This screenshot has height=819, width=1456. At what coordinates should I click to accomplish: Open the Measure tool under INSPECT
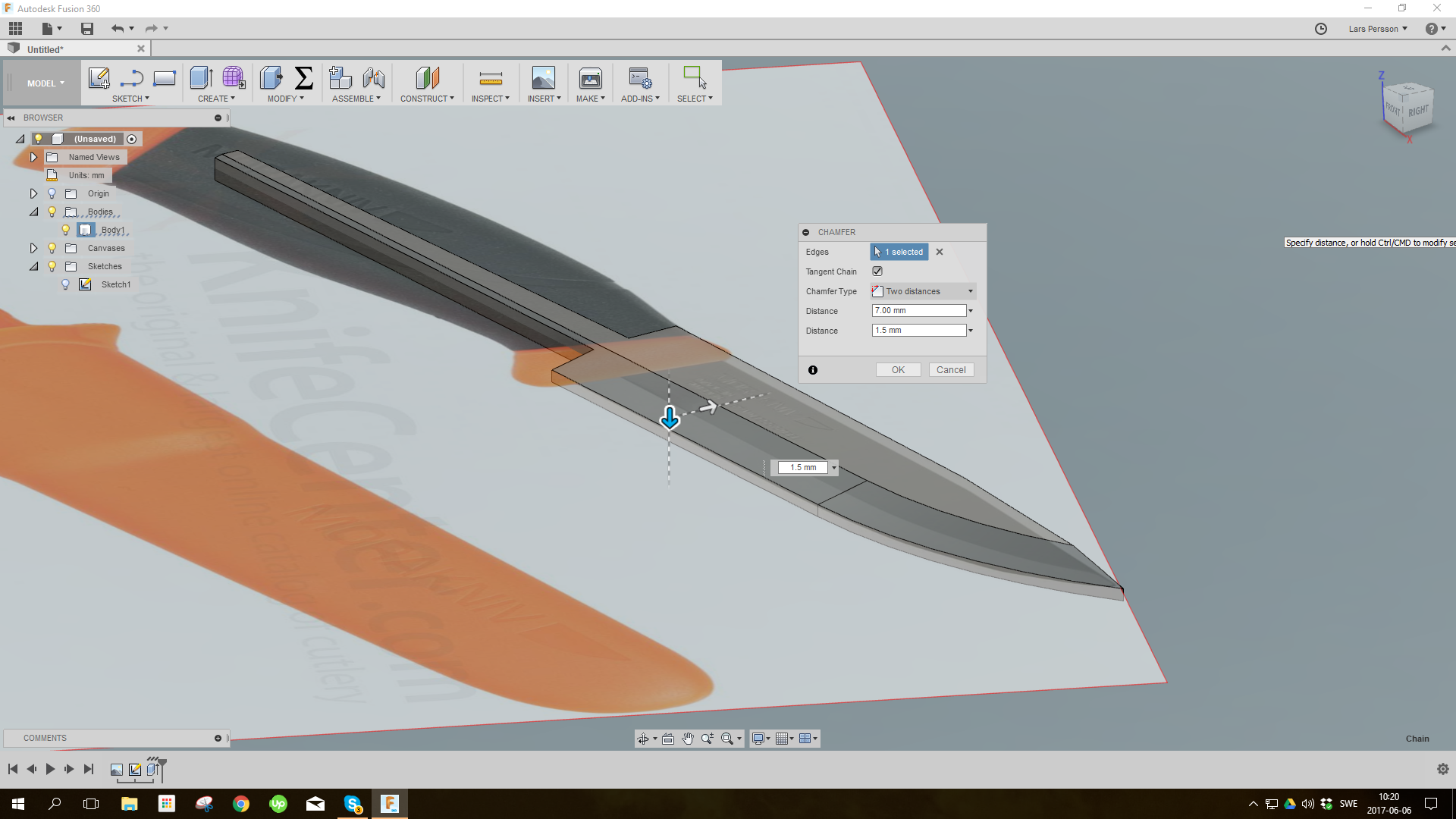click(x=490, y=77)
